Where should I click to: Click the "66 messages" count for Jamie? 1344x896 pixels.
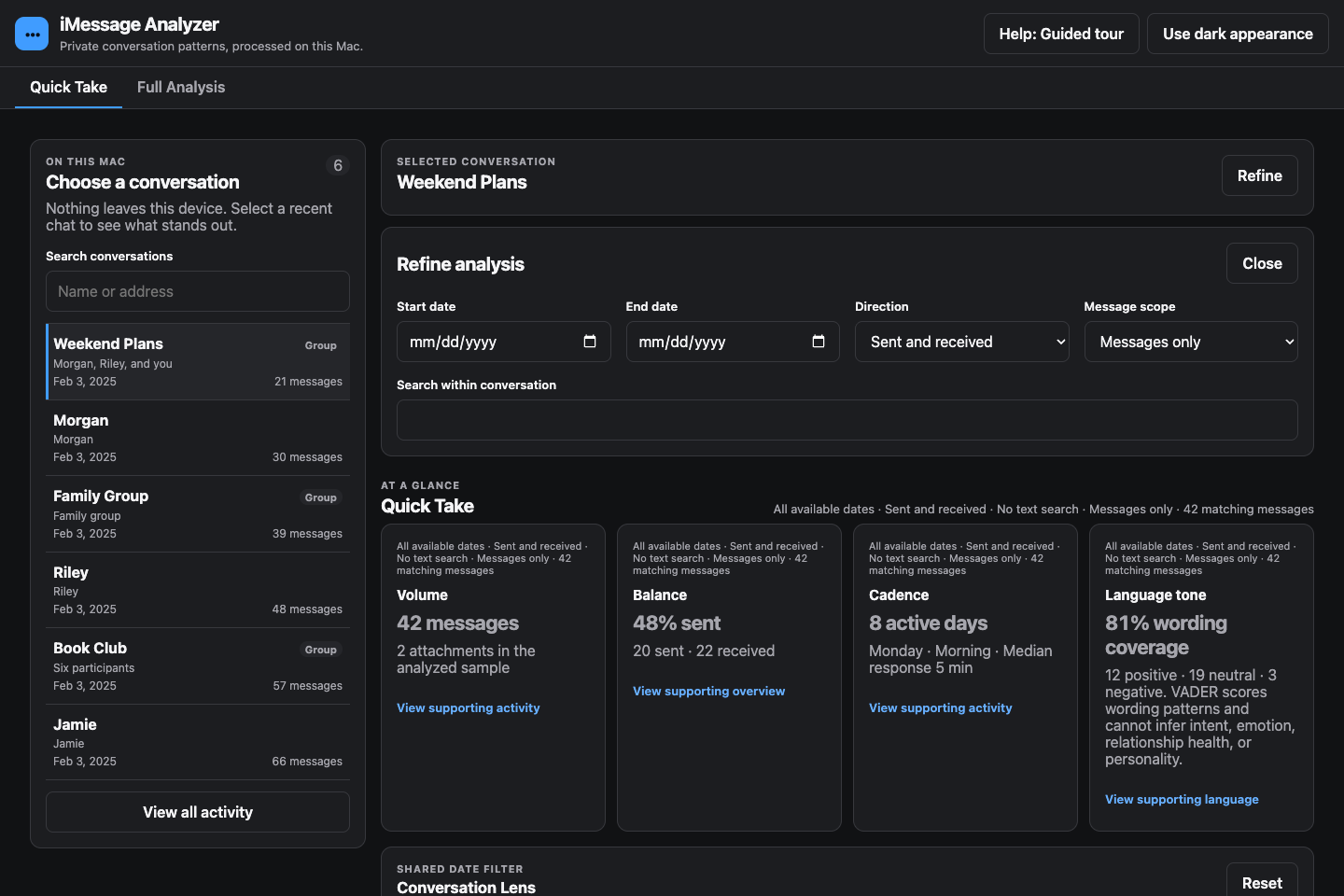307,762
